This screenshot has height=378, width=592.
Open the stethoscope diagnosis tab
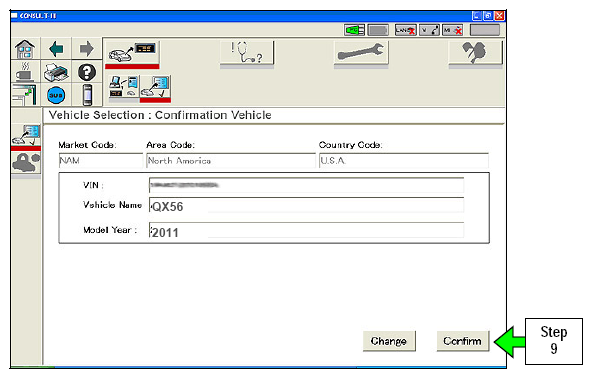click(x=247, y=54)
